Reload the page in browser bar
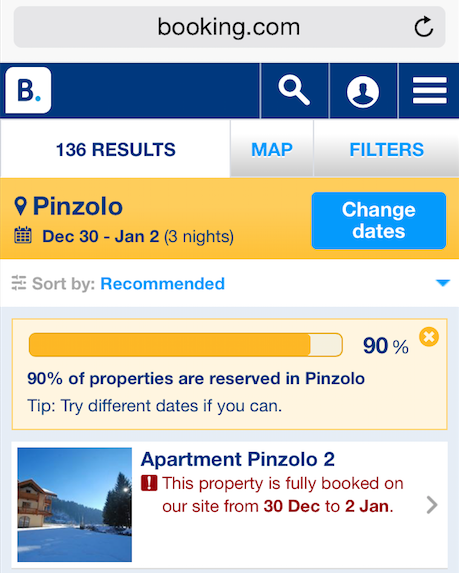The height and width of the screenshot is (573, 459). coord(424,27)
